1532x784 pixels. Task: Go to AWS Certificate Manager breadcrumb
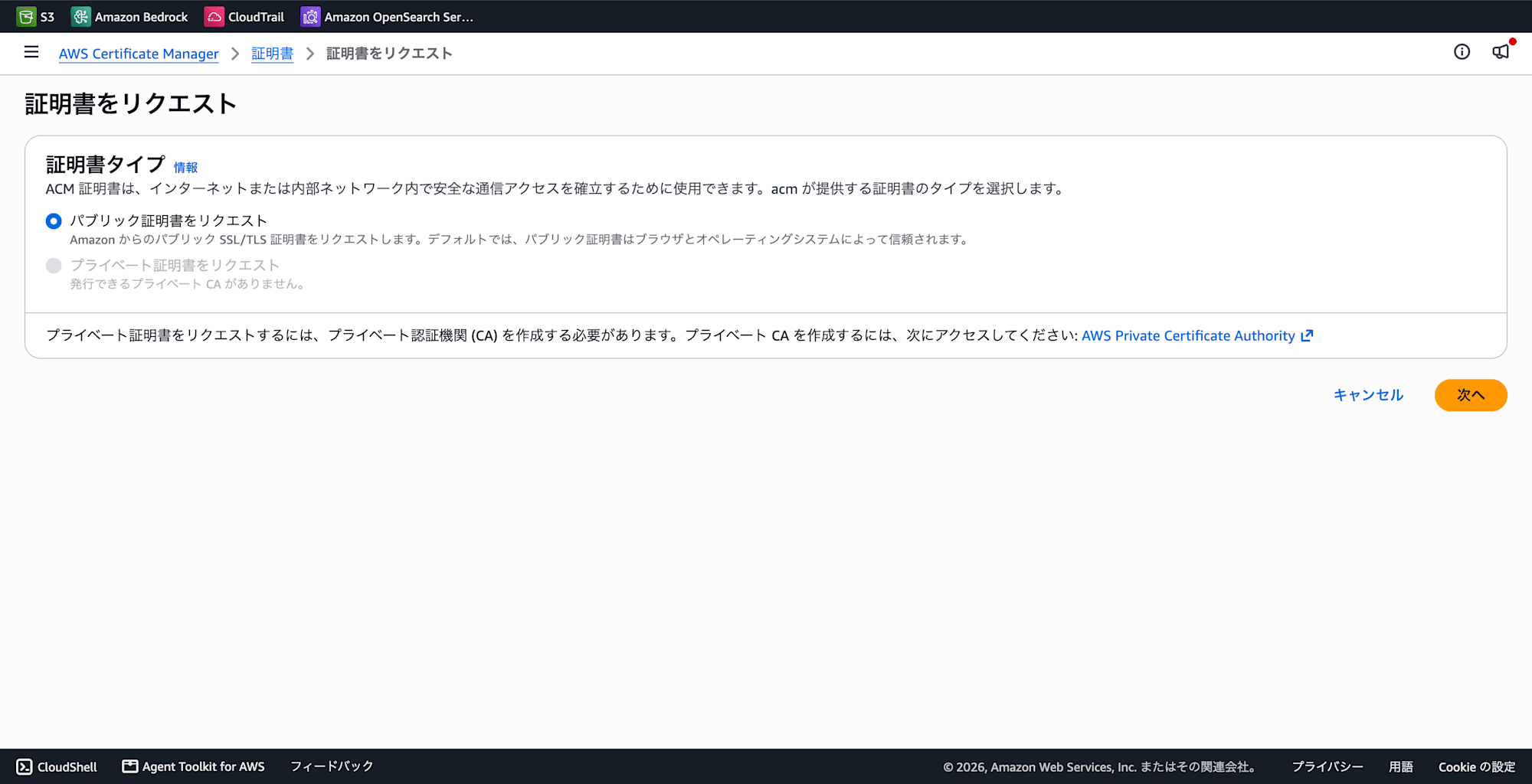(x=139, y=54)
